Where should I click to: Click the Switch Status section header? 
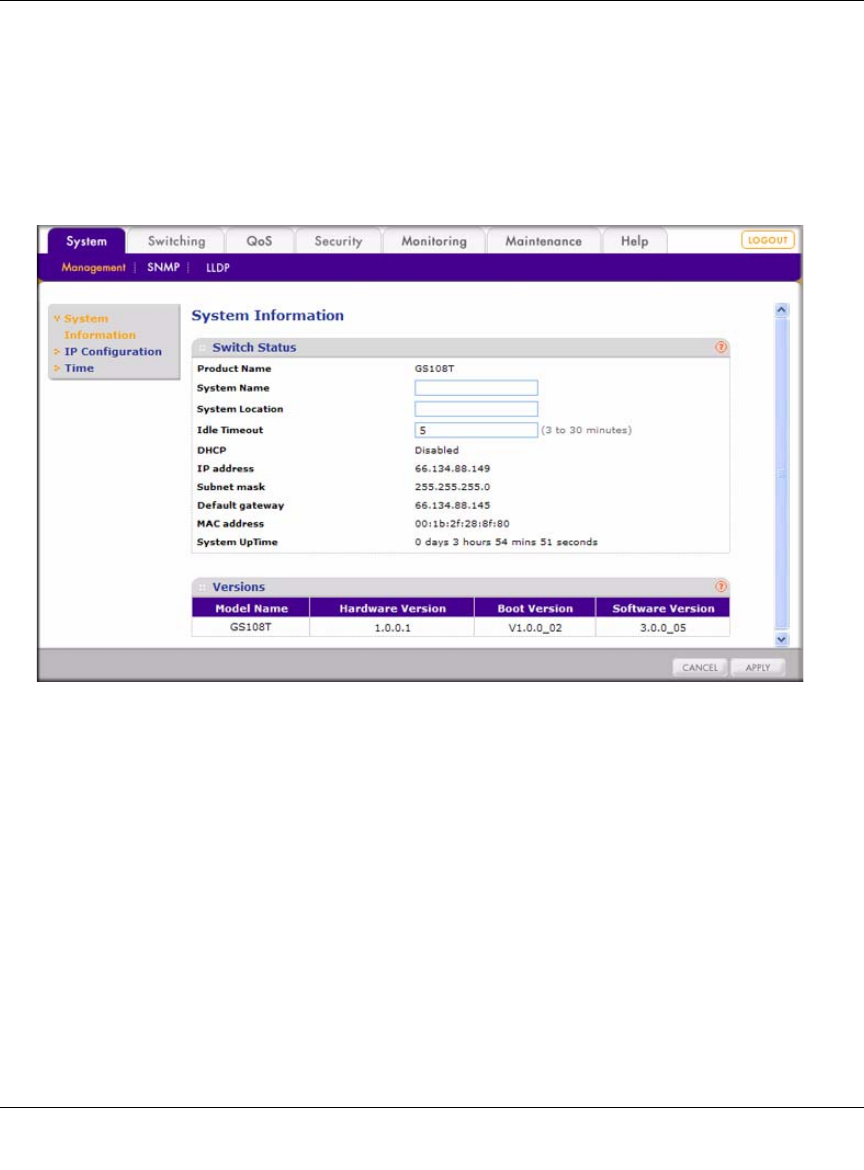(x=460, y=347)
